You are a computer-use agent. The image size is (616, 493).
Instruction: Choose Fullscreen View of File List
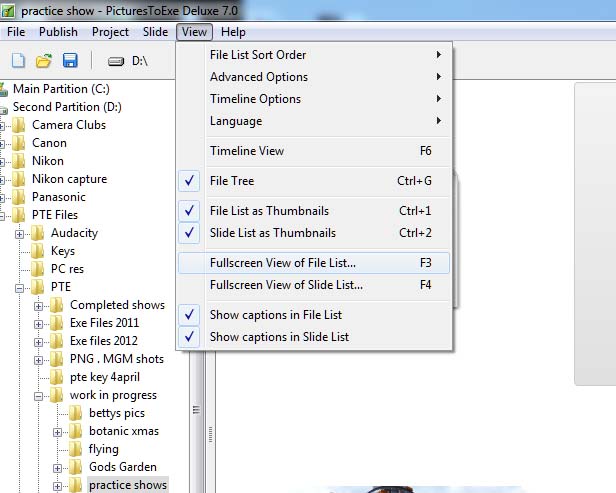[283, 263]
